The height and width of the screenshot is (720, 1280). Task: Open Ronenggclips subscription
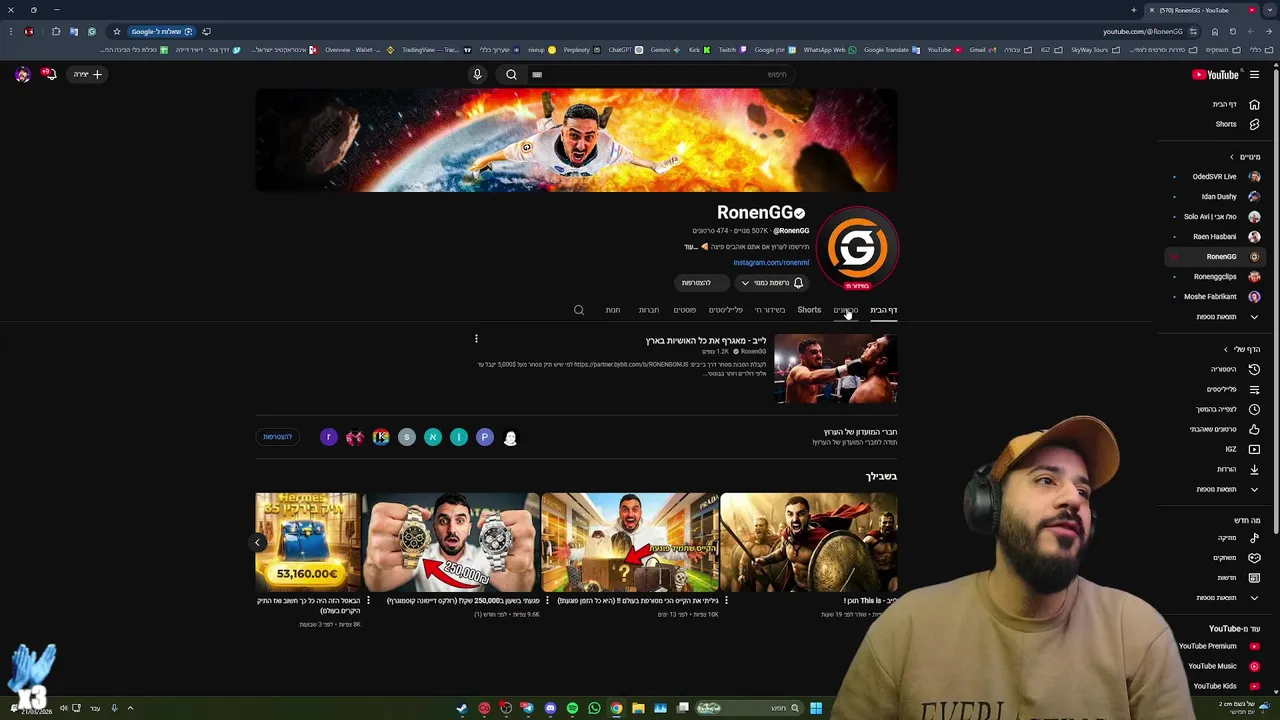click(1217, 276)
